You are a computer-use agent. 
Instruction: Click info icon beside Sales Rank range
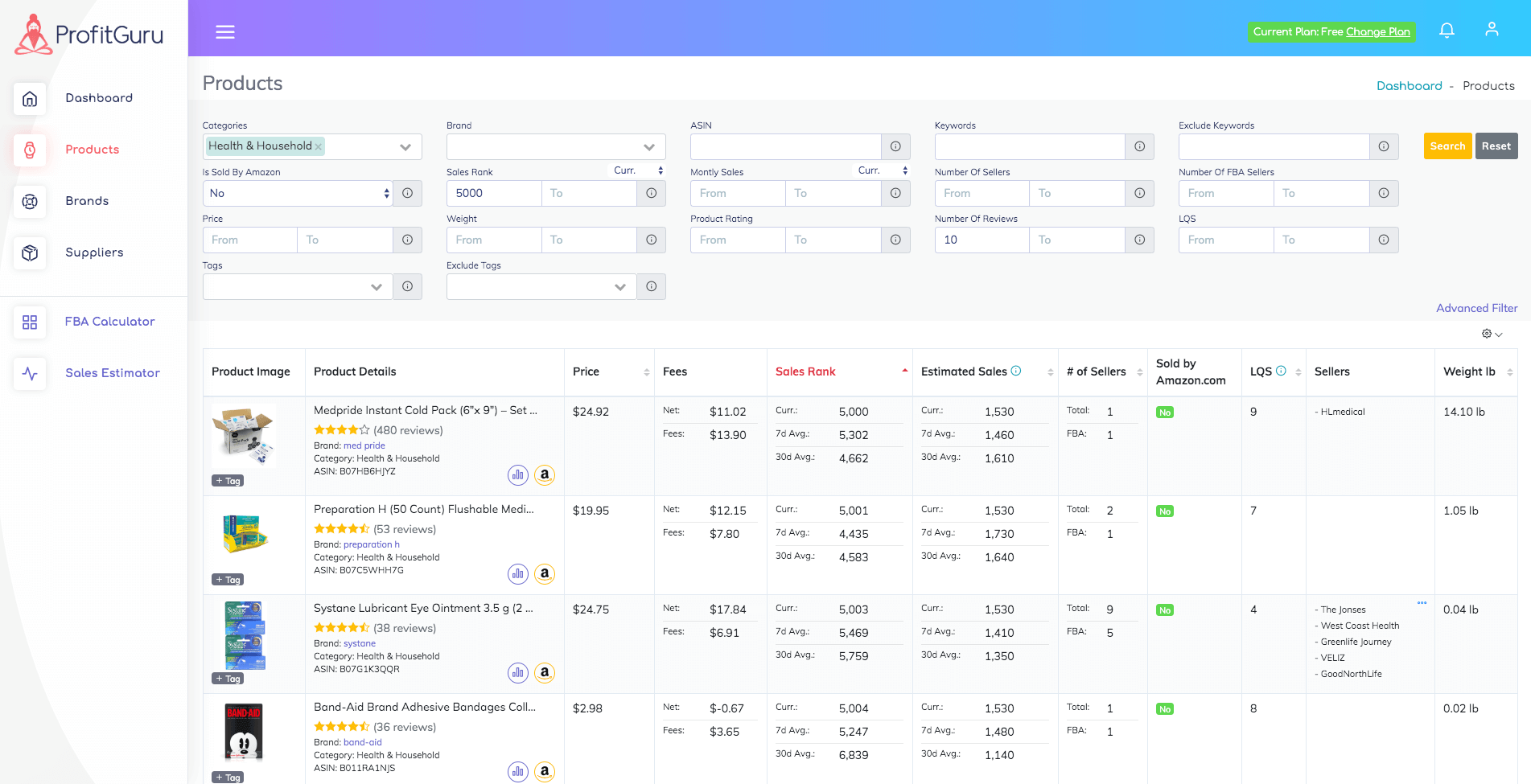pos(652,193)
